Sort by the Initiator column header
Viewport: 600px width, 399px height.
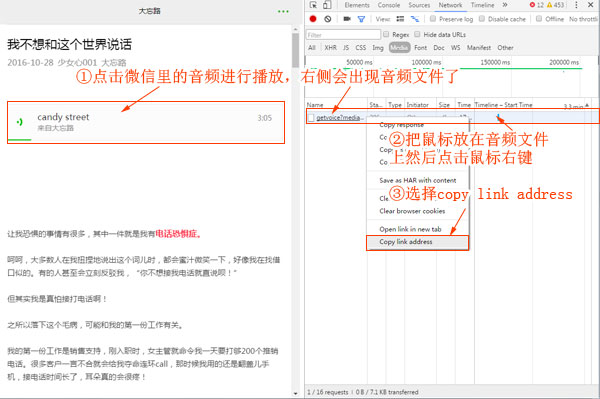[x=417, y=104]
